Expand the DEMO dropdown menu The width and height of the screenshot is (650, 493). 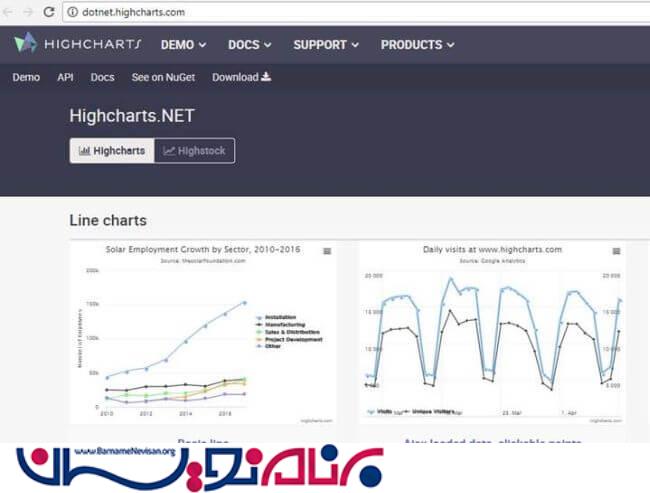pyautogui.click(x=183, y=45)
